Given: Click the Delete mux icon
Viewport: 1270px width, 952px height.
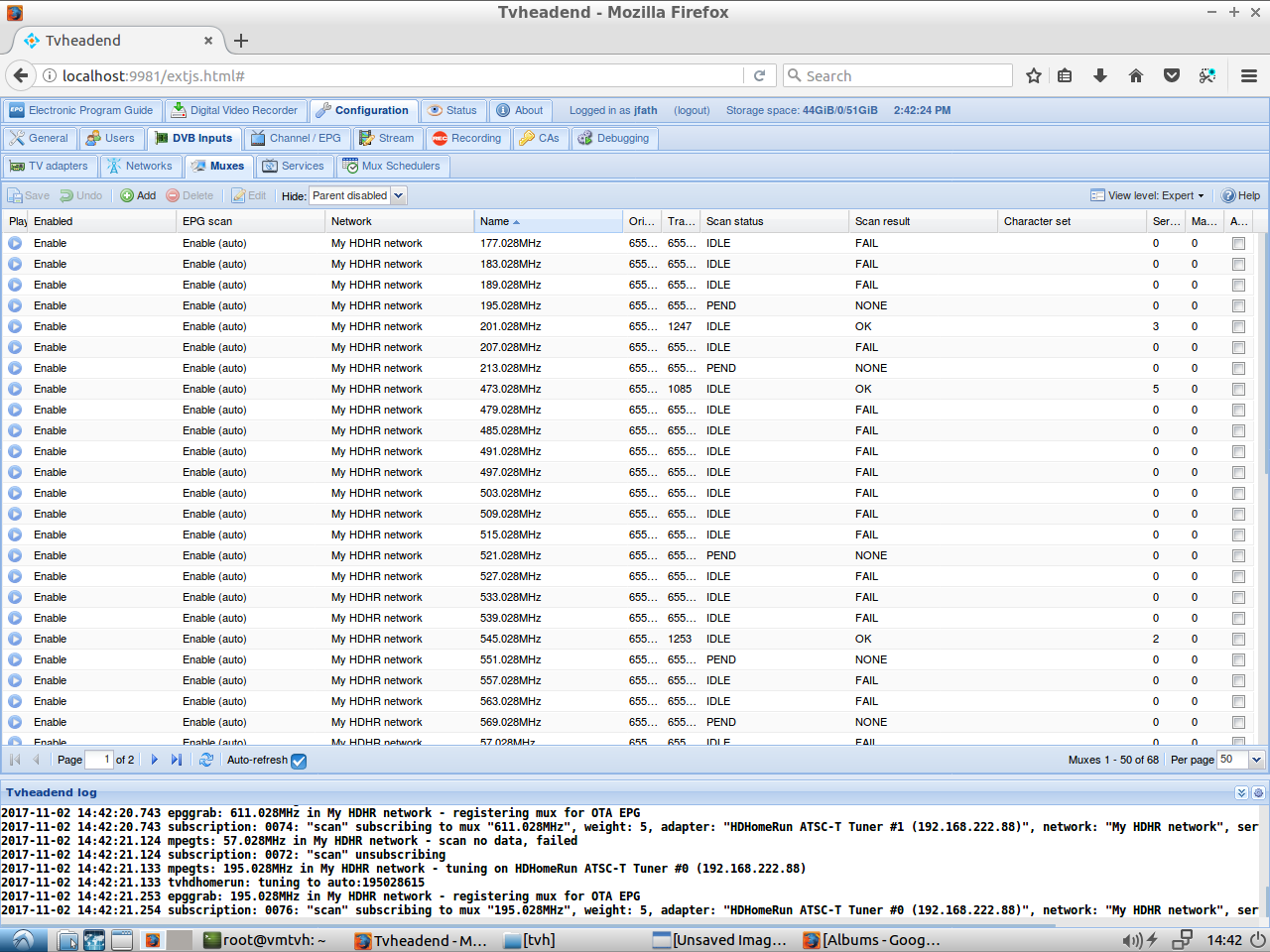Looking at the screenshot, I should 190,195.
